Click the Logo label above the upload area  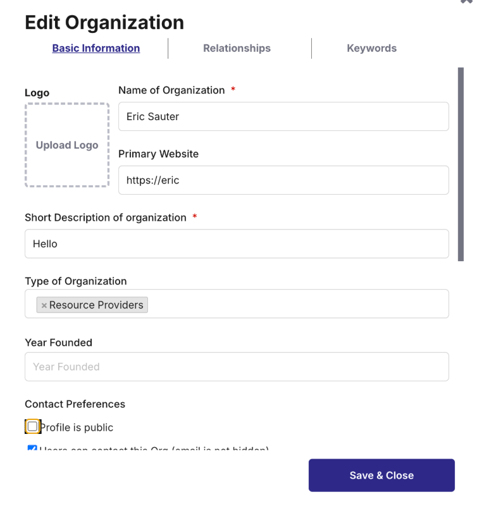[37, 93]
